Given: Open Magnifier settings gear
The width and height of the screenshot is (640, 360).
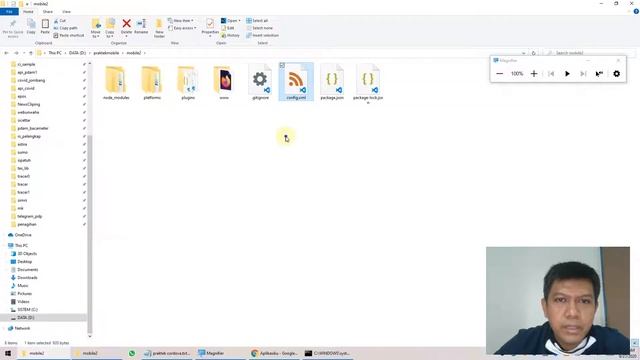Looking at the screenshot, I should pos(616,73).
